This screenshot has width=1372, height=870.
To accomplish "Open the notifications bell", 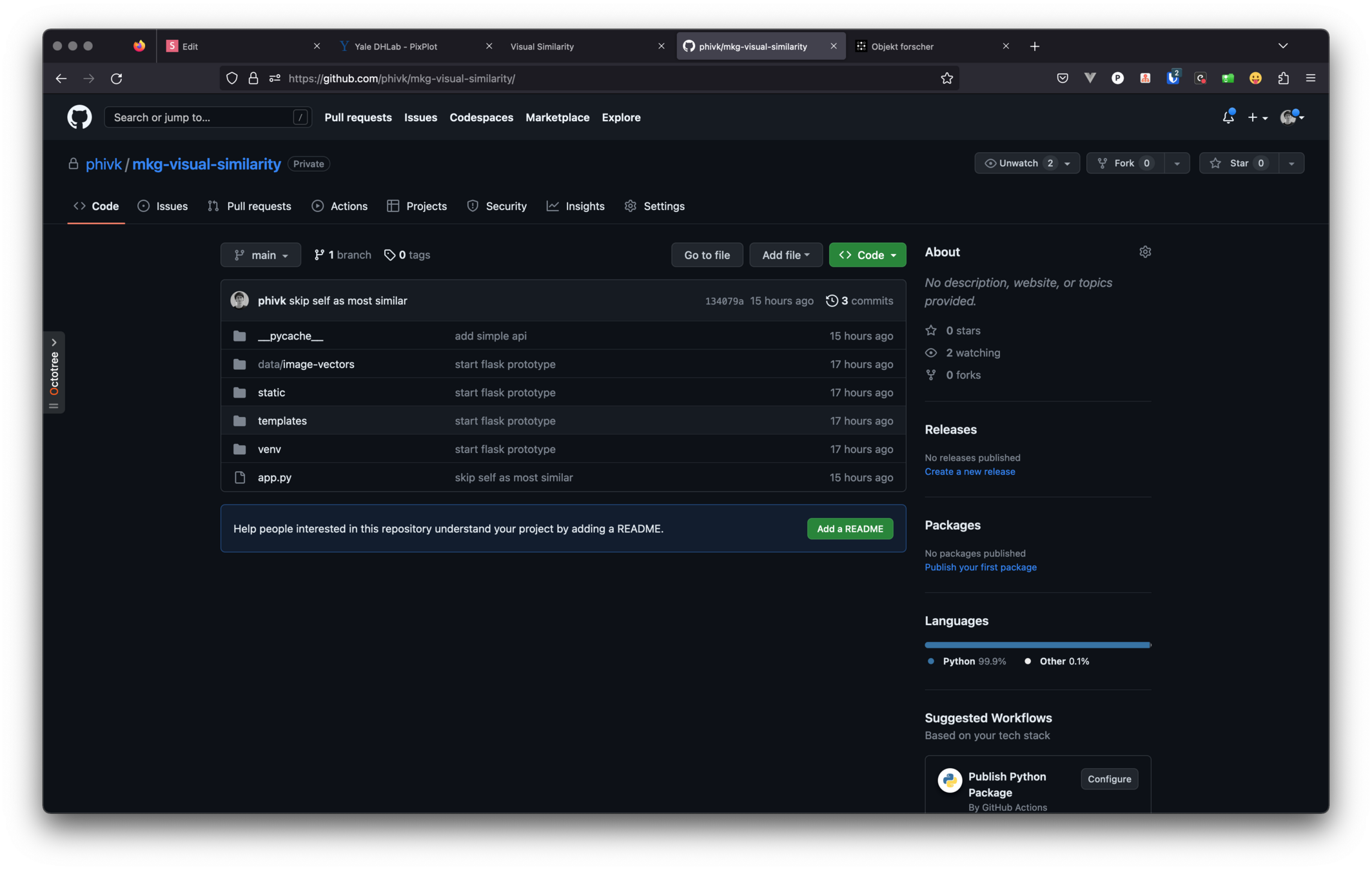I will [1228, 117].
